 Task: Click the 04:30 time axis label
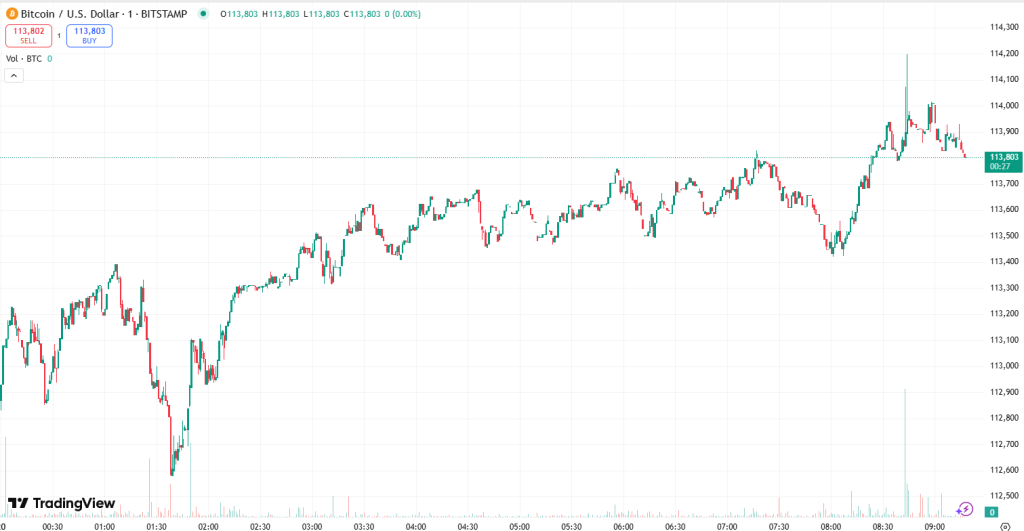[x=468, y=526]
